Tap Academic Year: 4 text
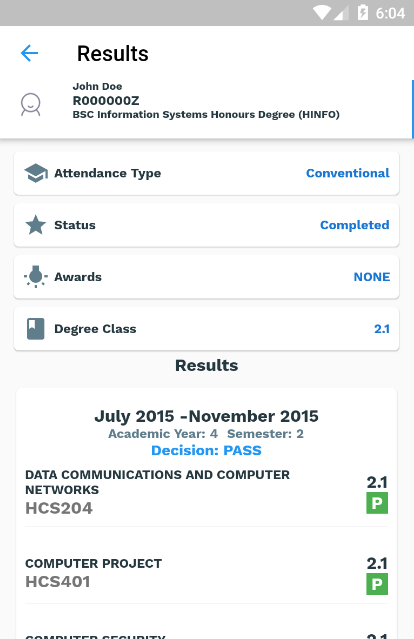Viewport: 414px width, 639px height. point(163,434)
